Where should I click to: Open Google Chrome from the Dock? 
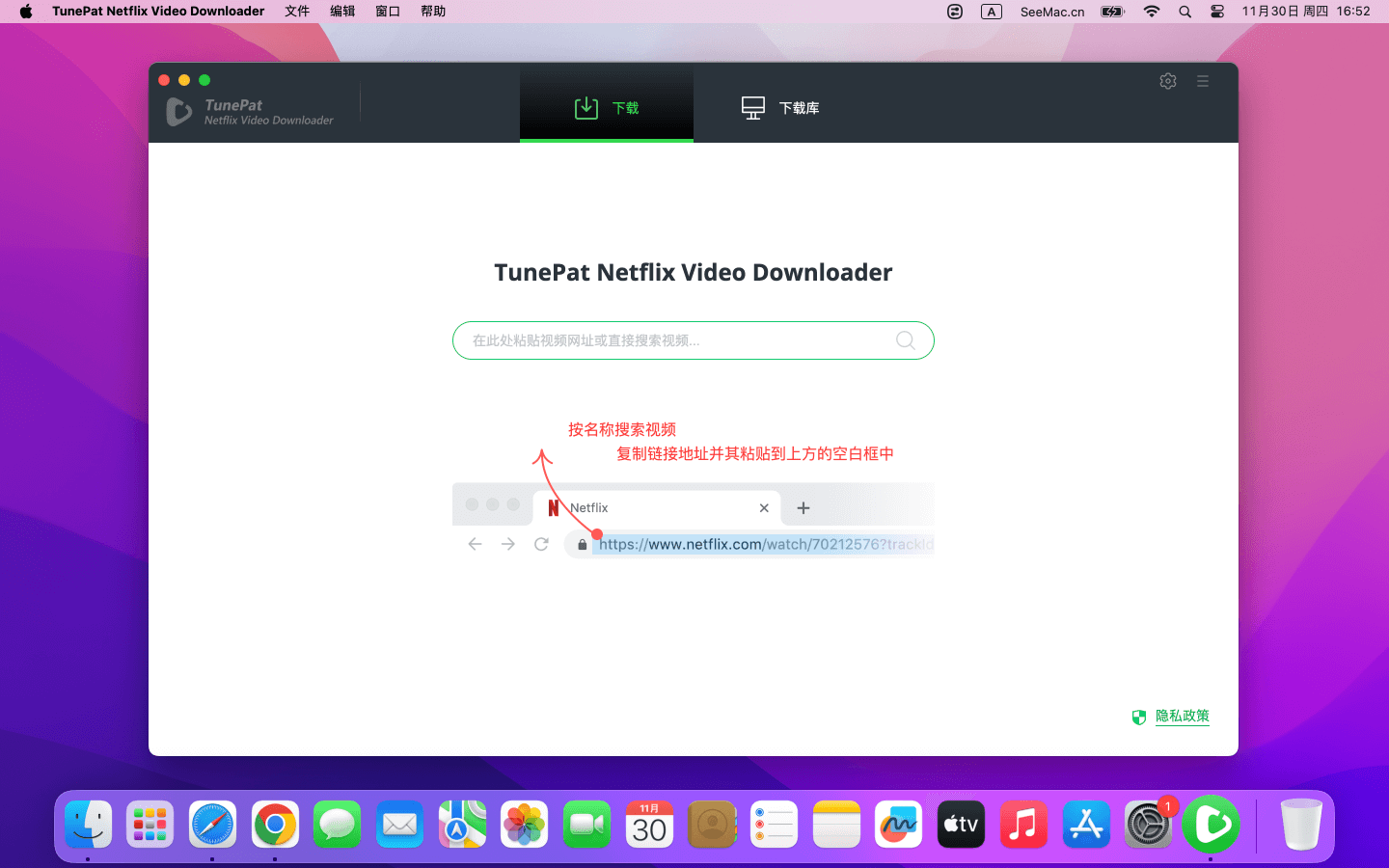pyautogui.click(x=275, y=825)
